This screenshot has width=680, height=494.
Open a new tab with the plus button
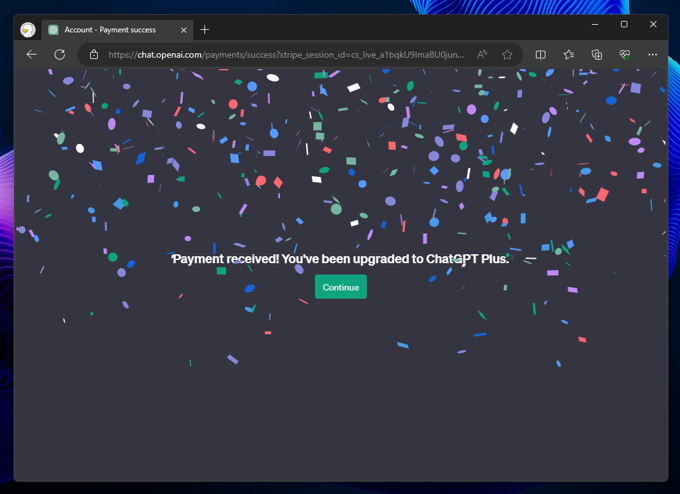coord(205,29)
